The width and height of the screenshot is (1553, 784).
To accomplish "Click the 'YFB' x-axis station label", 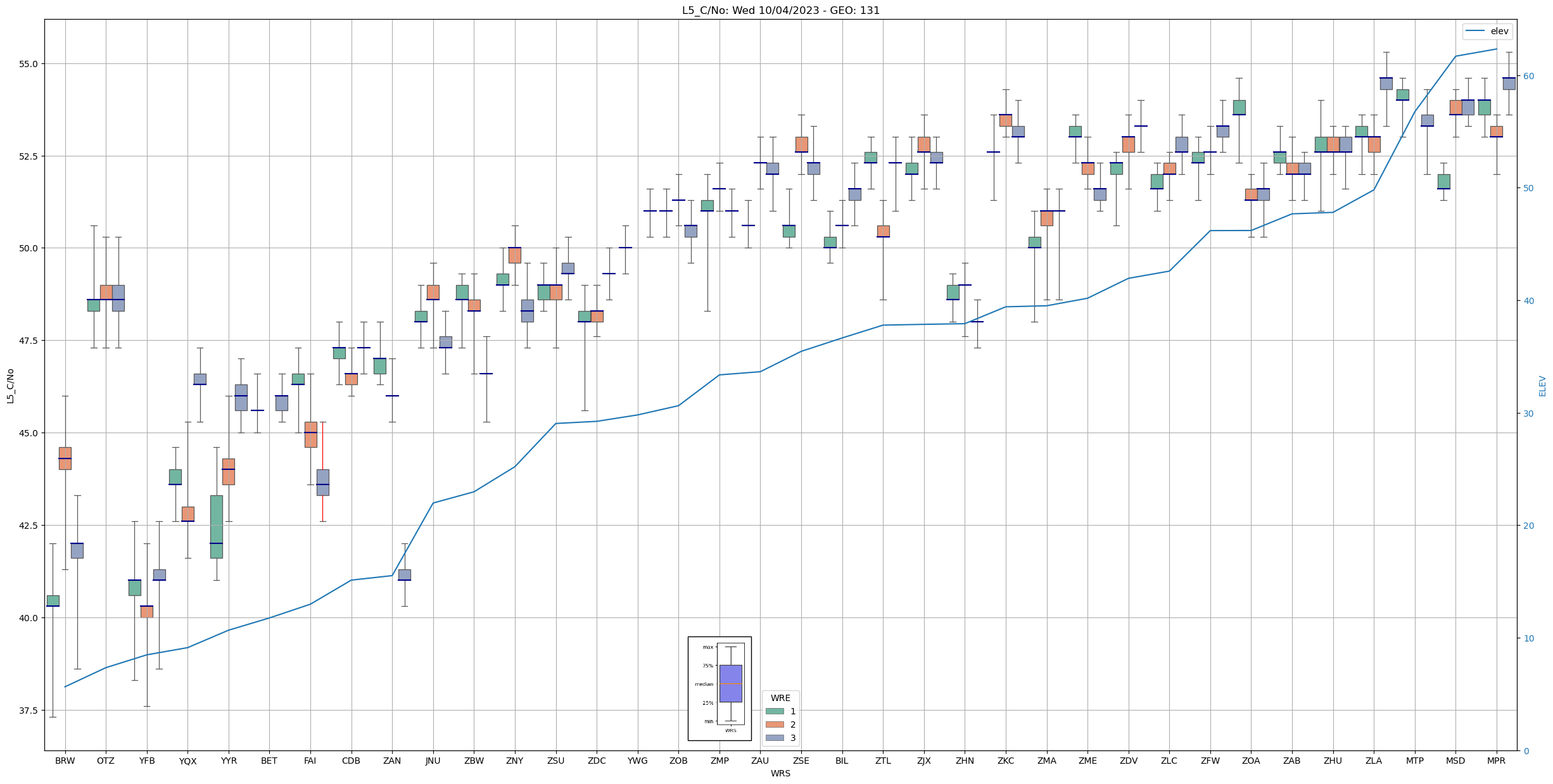I will 147,761.
